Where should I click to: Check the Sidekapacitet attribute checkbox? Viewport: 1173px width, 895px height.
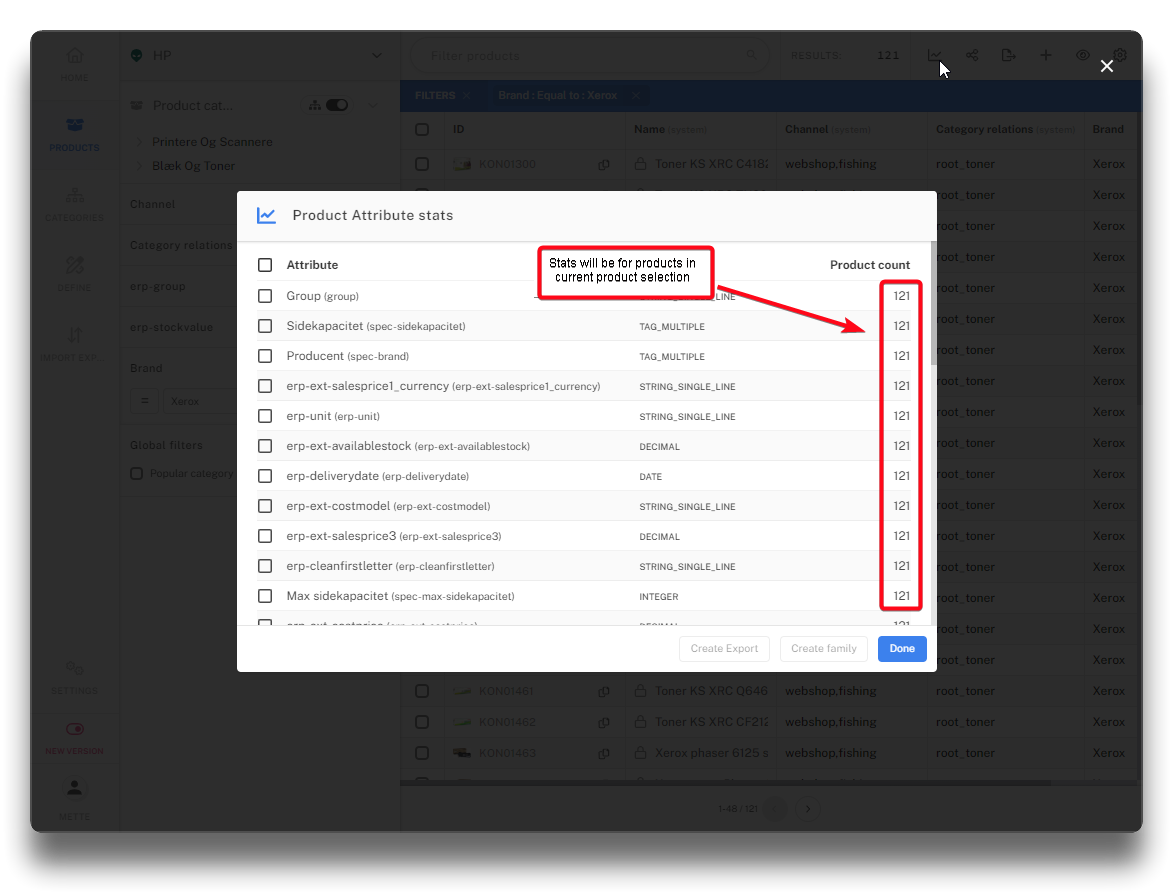click(x=265, y=326)
